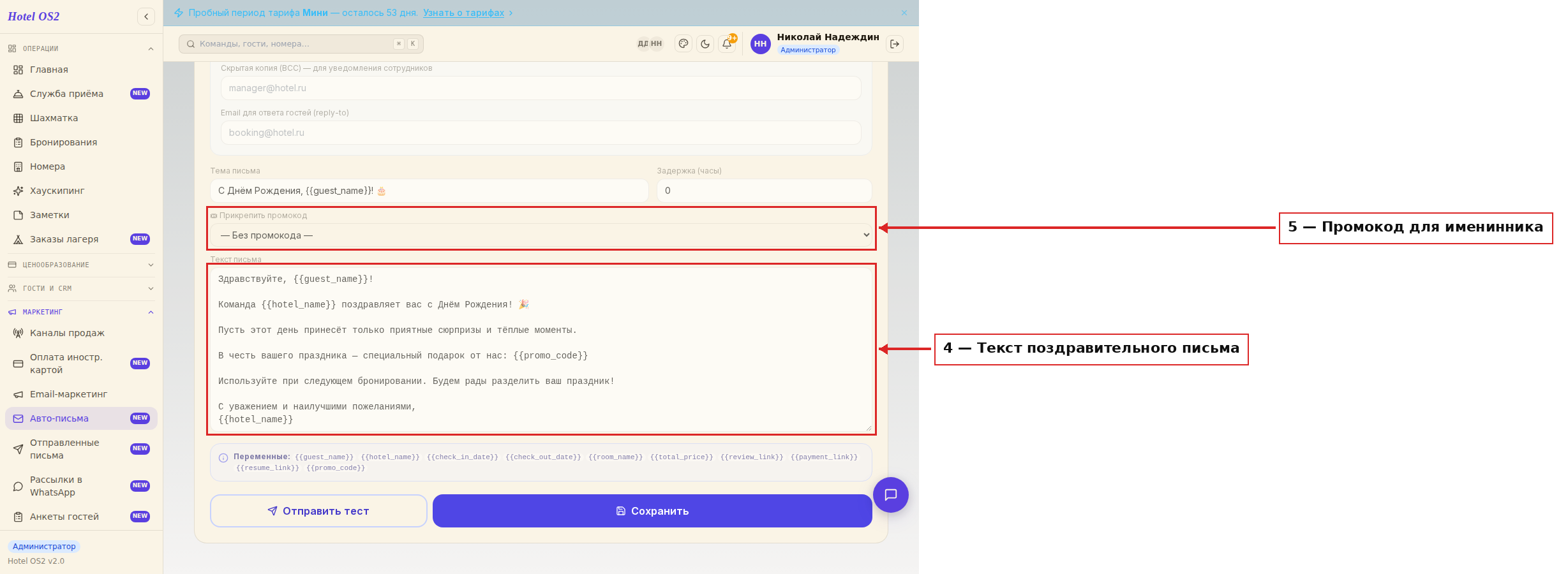
Task: Follow the Узнать о тарифах link
Action: tap(463, 13)
